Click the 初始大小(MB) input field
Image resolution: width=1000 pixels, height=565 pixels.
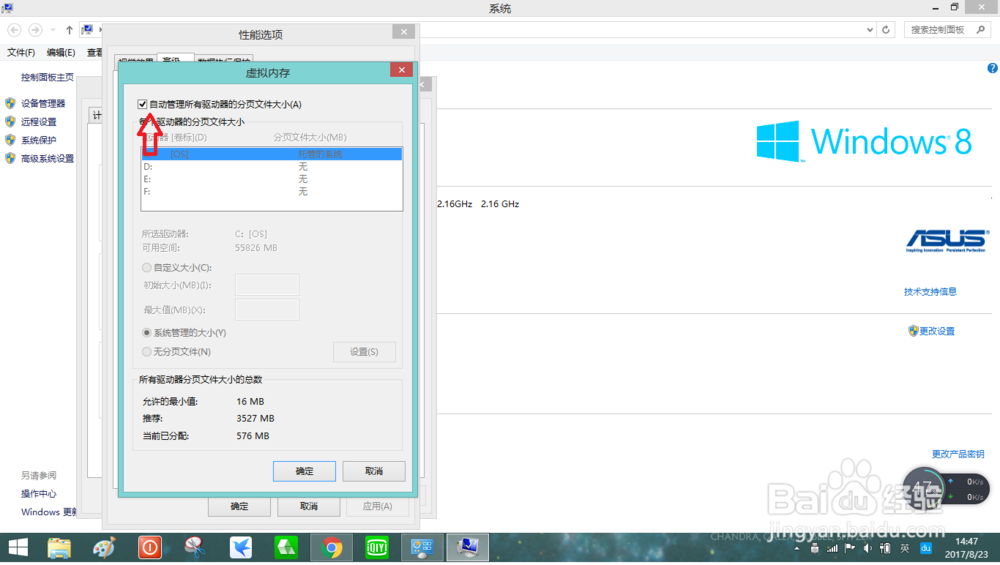pyautogui.click(x=267, y=285)
